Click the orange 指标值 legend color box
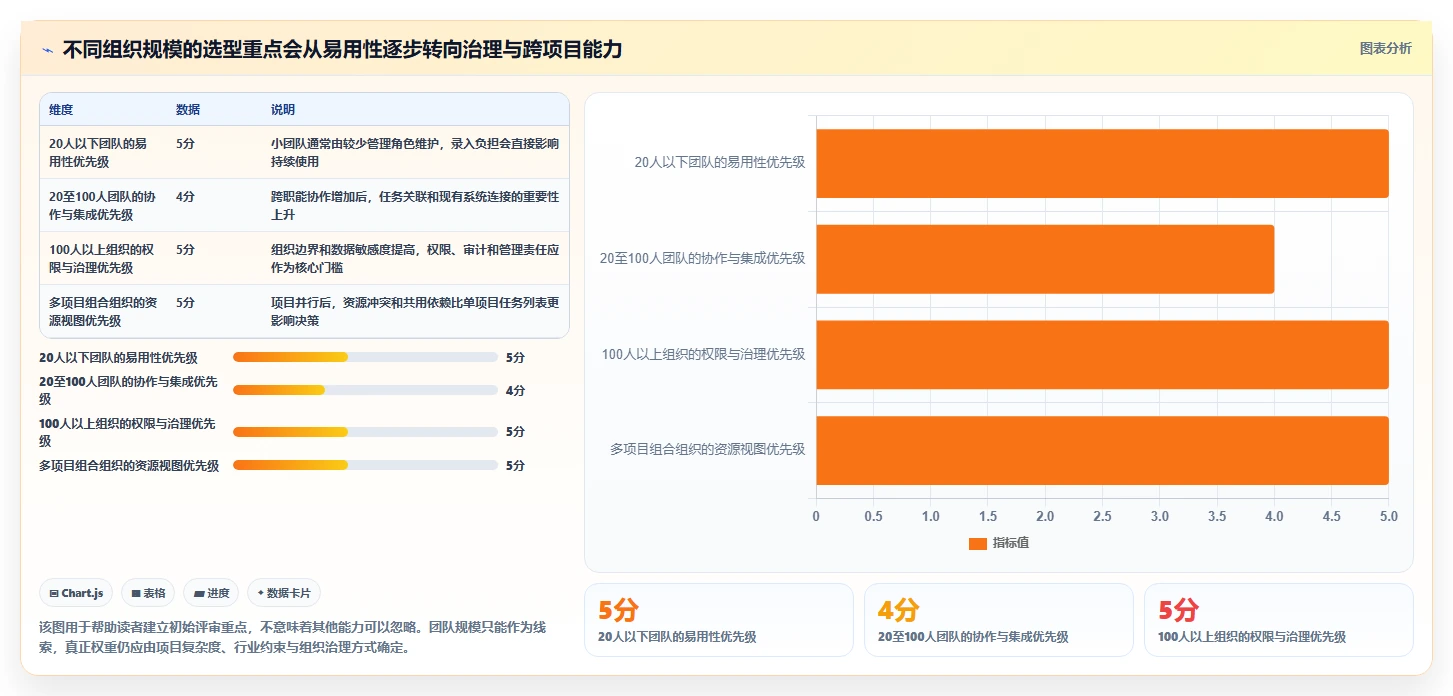Screen dimensions: 1453x696 [x=978, y=543]
